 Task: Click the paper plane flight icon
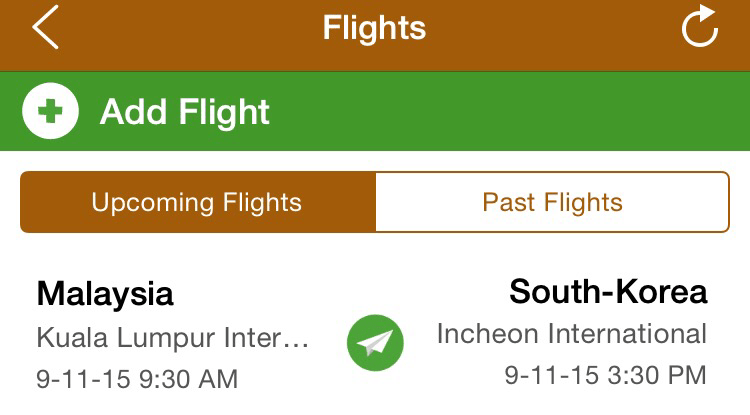coord(375,343)
